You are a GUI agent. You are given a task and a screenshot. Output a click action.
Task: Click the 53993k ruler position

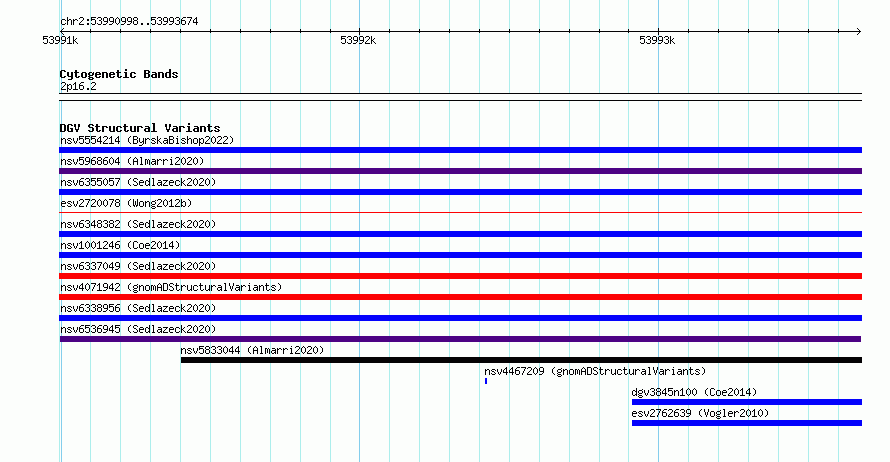(x=657, y=40)
